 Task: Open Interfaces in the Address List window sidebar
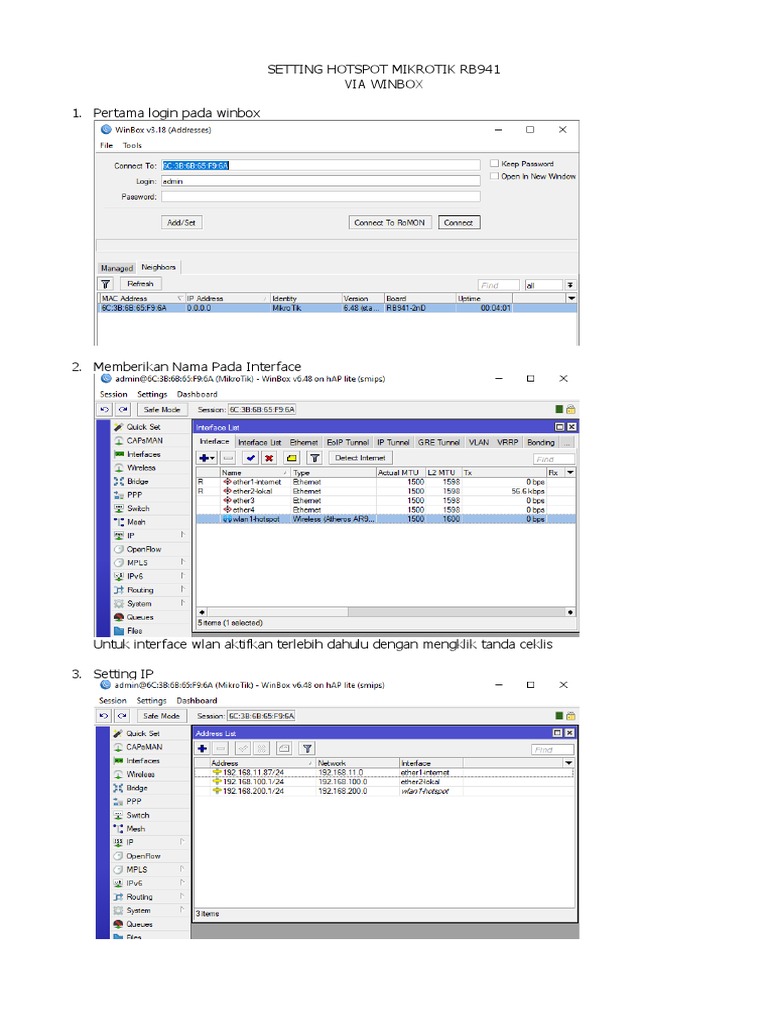click(142, 761)
